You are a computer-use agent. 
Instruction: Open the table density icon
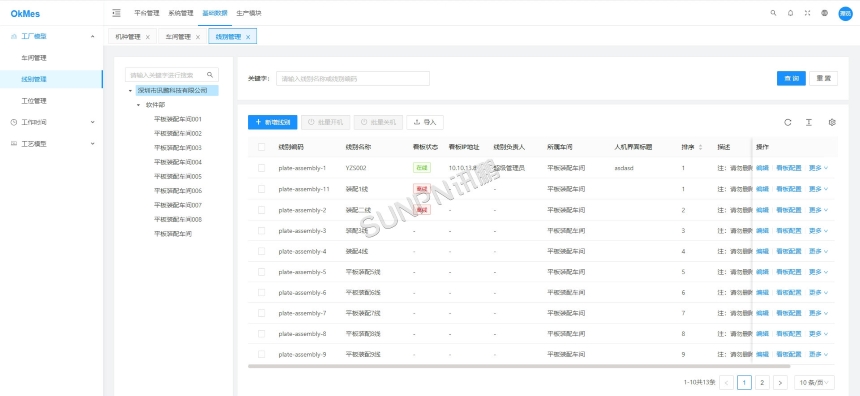(808, 122)
